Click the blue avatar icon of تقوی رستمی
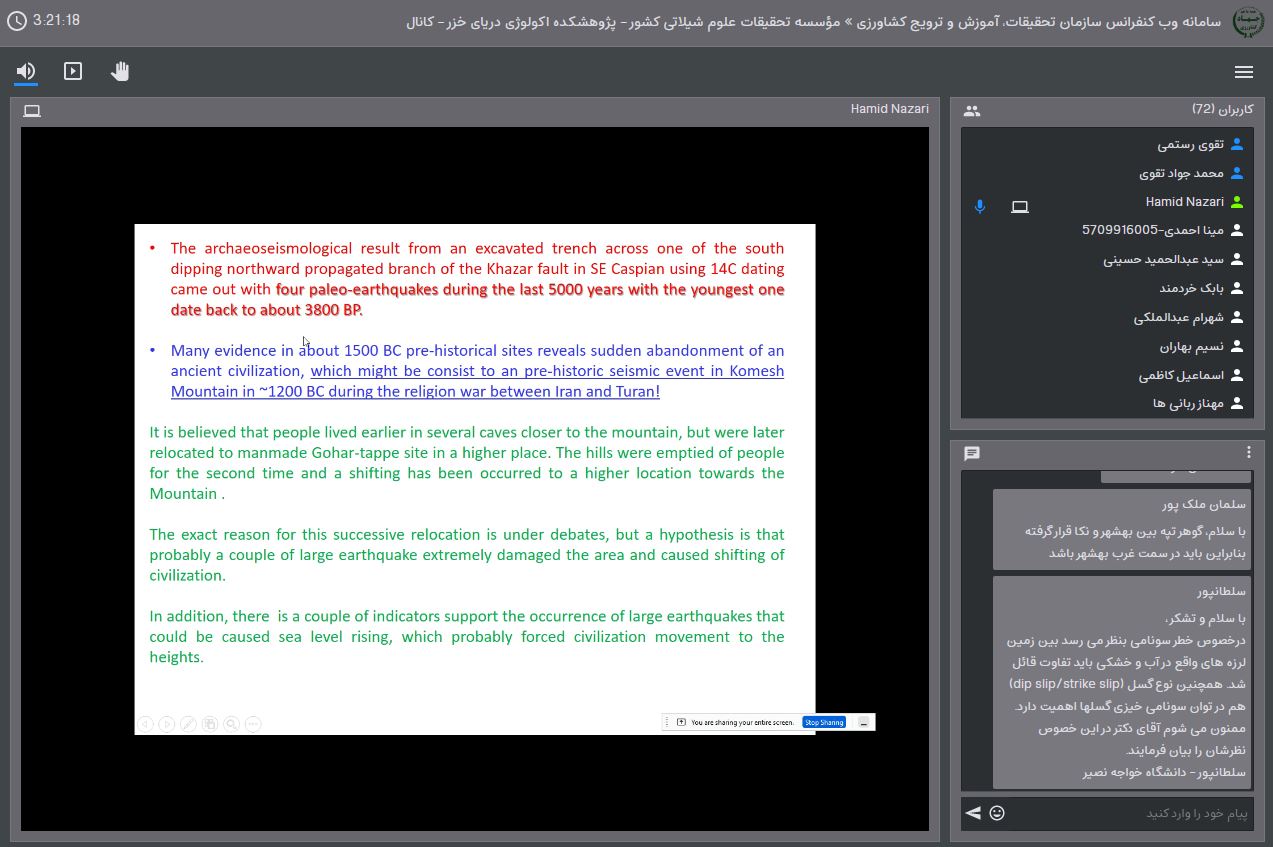 (x=1237, y=144)
